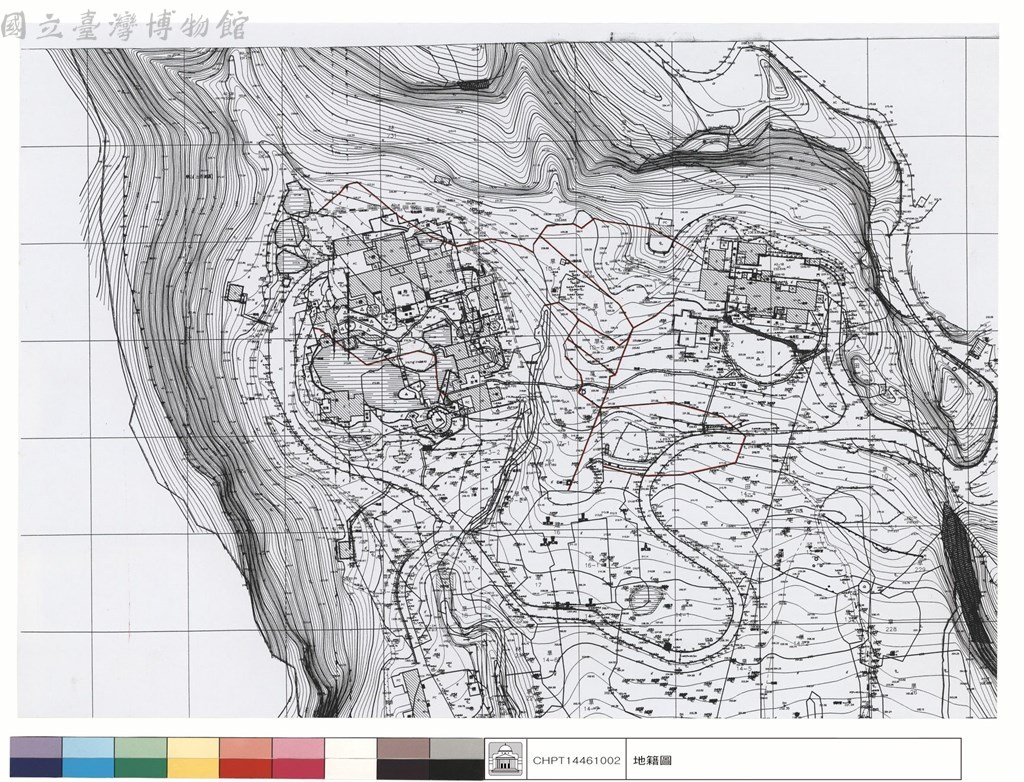Click the CHPT14461002 catalog number

576,760
